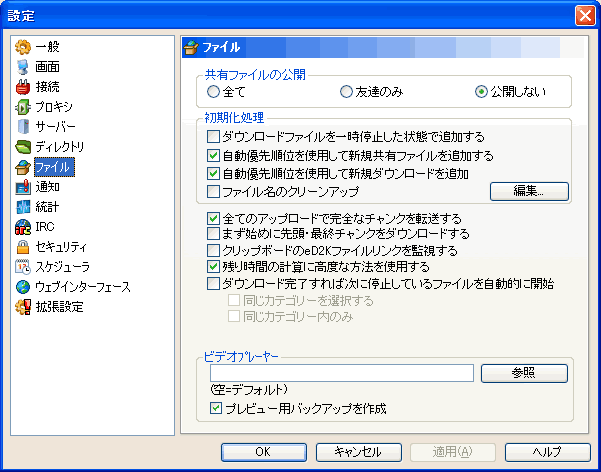Open the 接続 settings page
This screenshot has width=601, height=472.
click(x=48, y=87)
